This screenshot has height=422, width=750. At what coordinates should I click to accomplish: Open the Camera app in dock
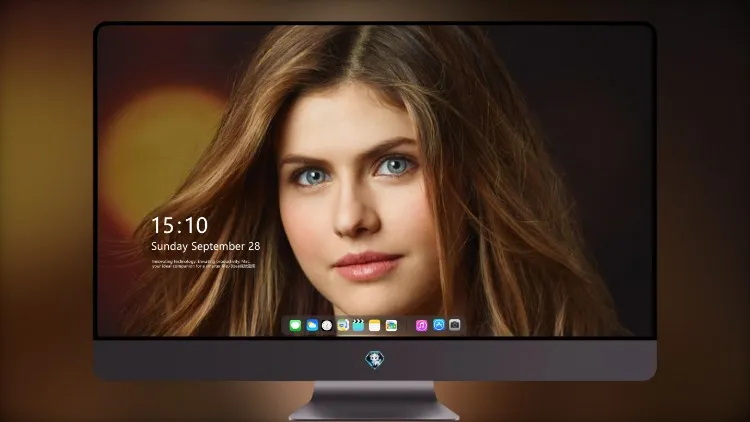pos(455,325)
